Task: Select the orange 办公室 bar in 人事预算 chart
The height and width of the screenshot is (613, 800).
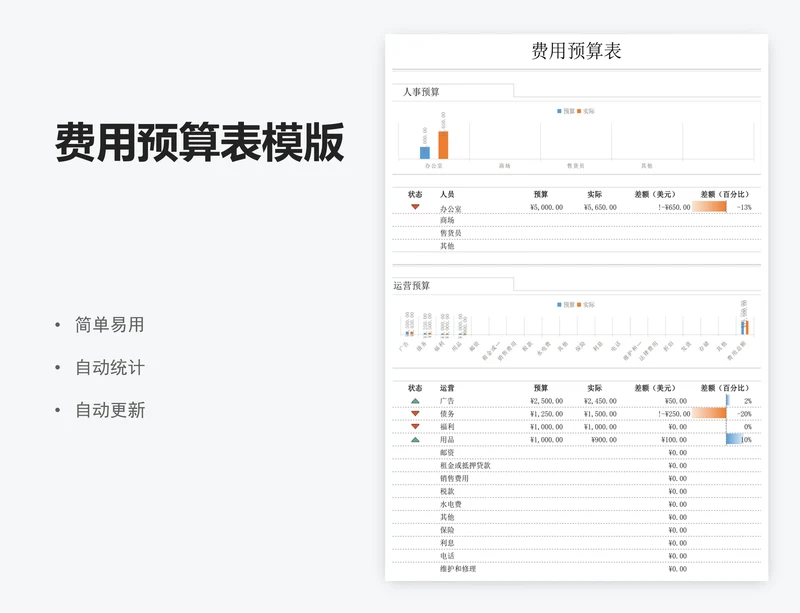Action: (443, 145)
